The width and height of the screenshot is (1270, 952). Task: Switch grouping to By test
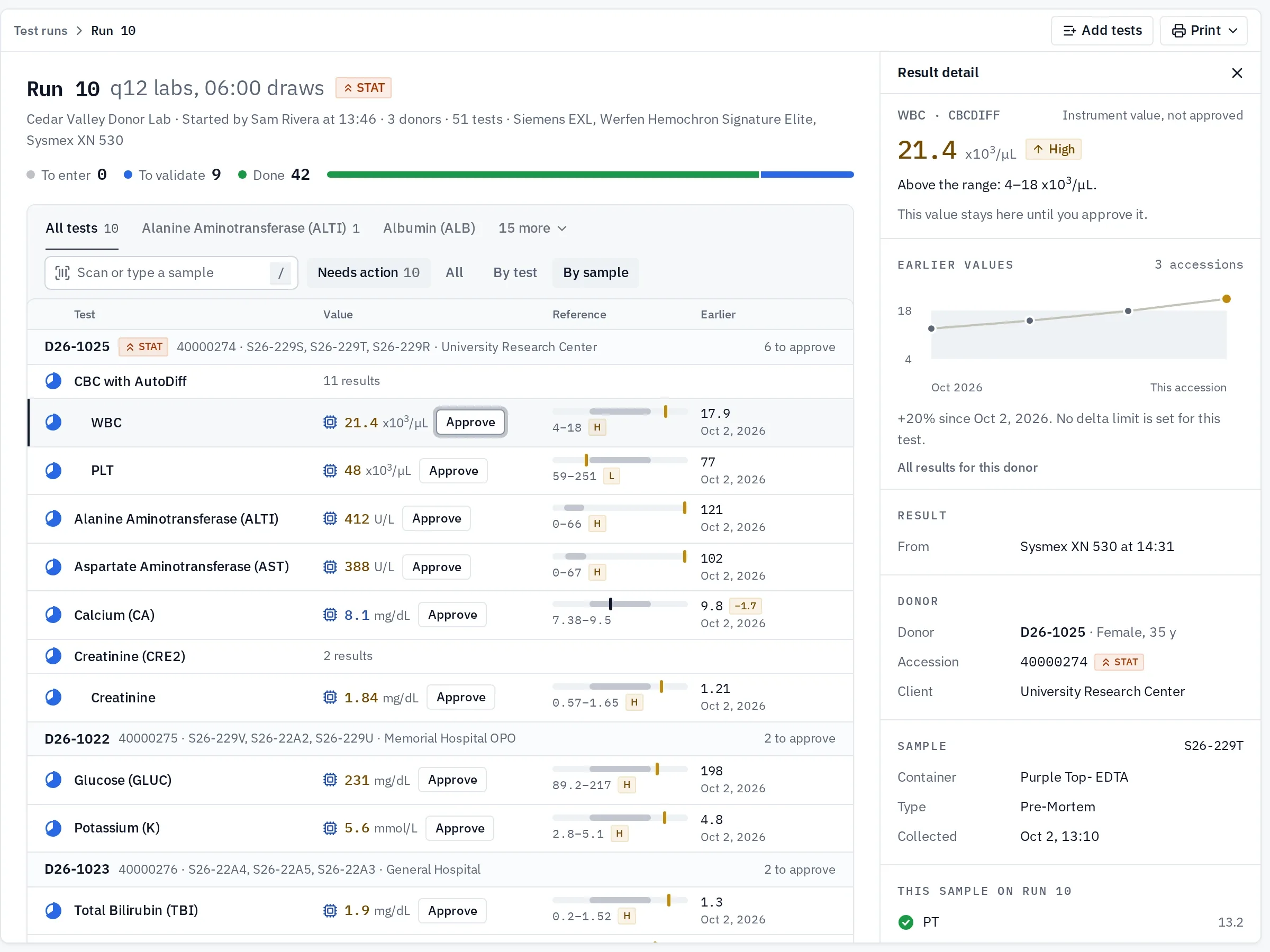click(x=515, y=272)
